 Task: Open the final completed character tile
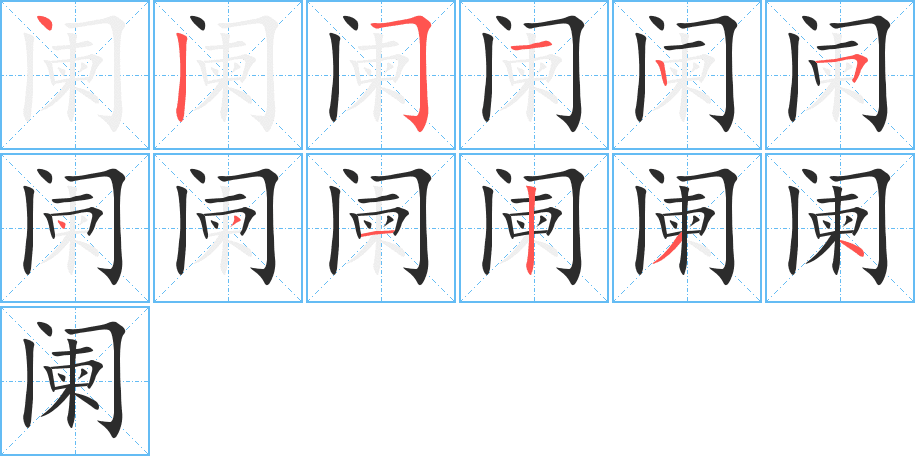(x=75, y=381)
